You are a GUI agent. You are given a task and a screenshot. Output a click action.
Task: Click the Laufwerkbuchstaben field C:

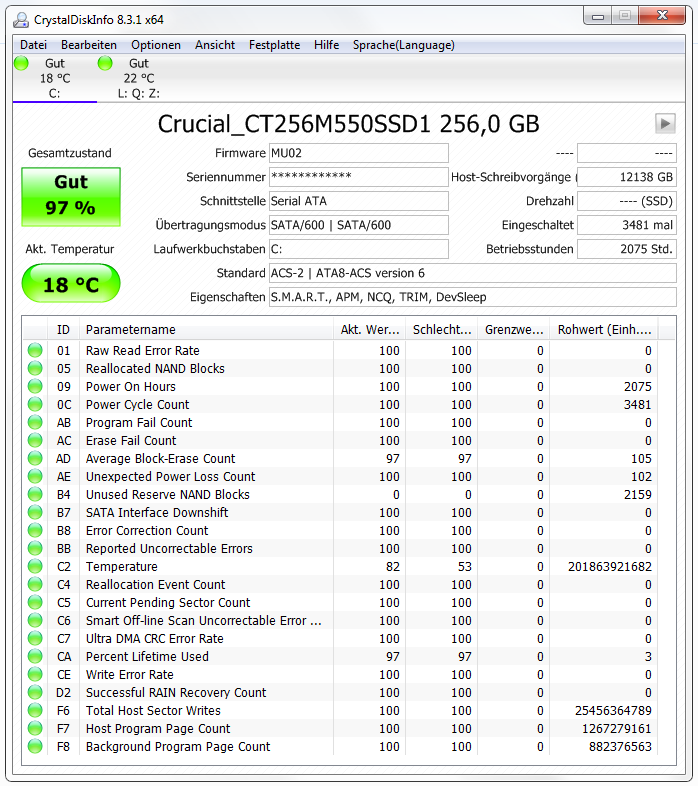coord(359,249)
